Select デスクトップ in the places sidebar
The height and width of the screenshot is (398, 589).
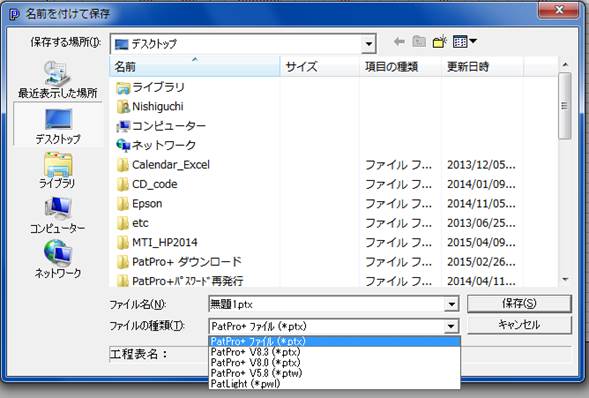coord(57,126)
